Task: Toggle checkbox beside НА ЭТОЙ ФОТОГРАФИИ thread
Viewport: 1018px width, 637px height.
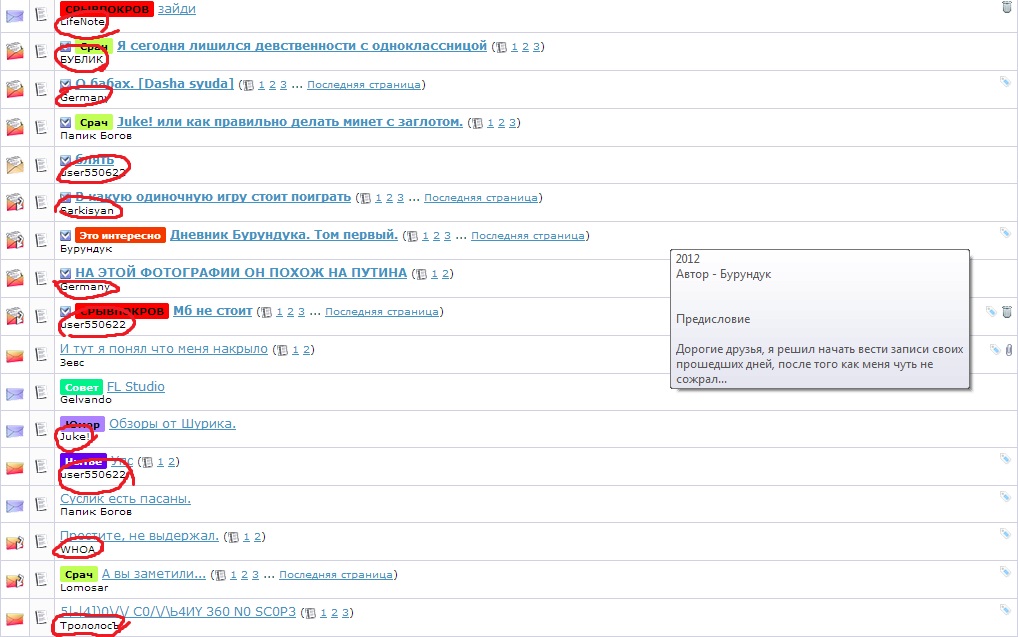Action: click(x=65, y=273)
